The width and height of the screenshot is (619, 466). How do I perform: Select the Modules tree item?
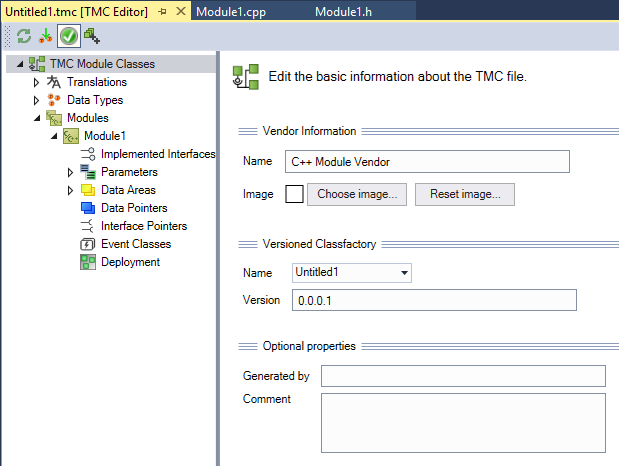pos(88,118)
